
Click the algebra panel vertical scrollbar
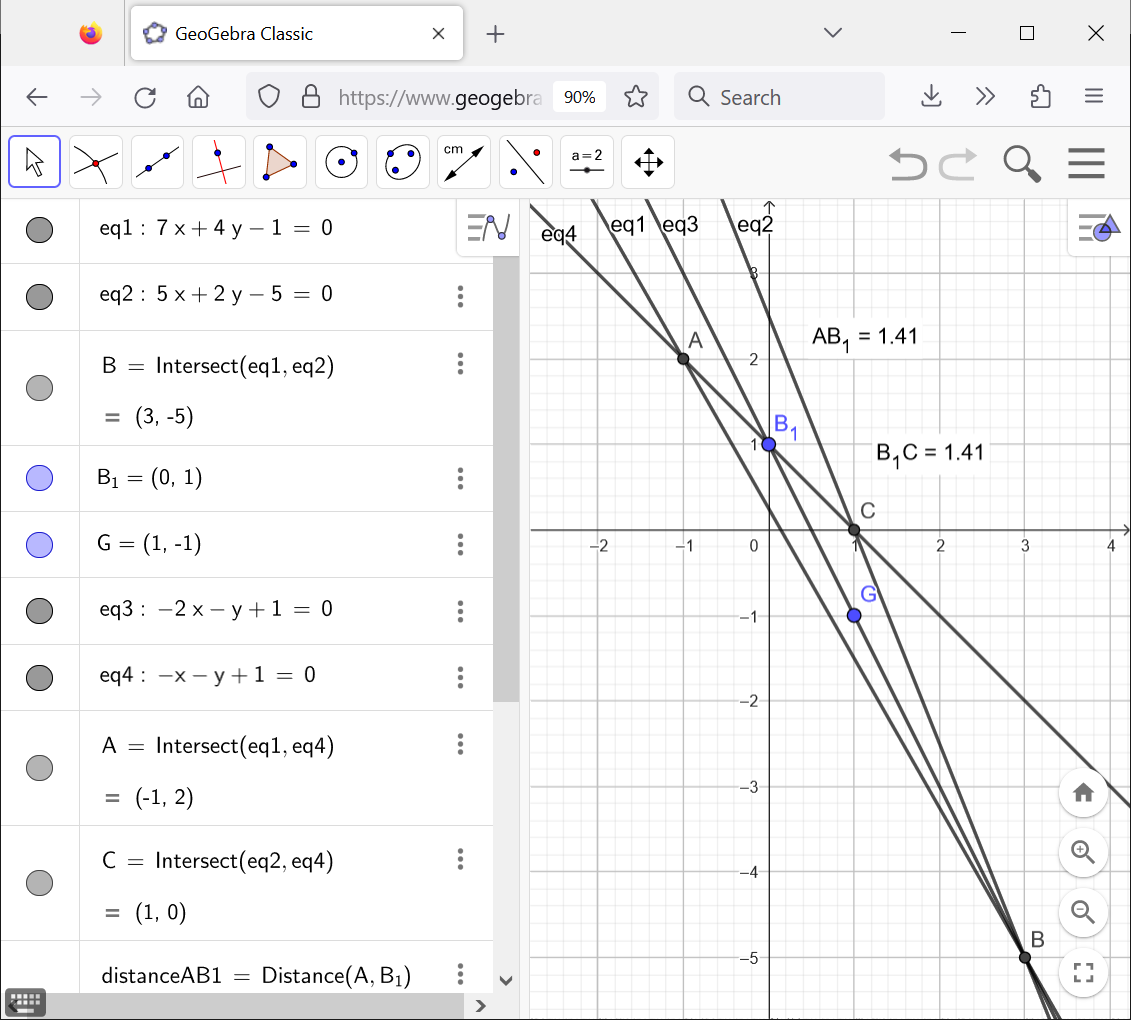506,479
